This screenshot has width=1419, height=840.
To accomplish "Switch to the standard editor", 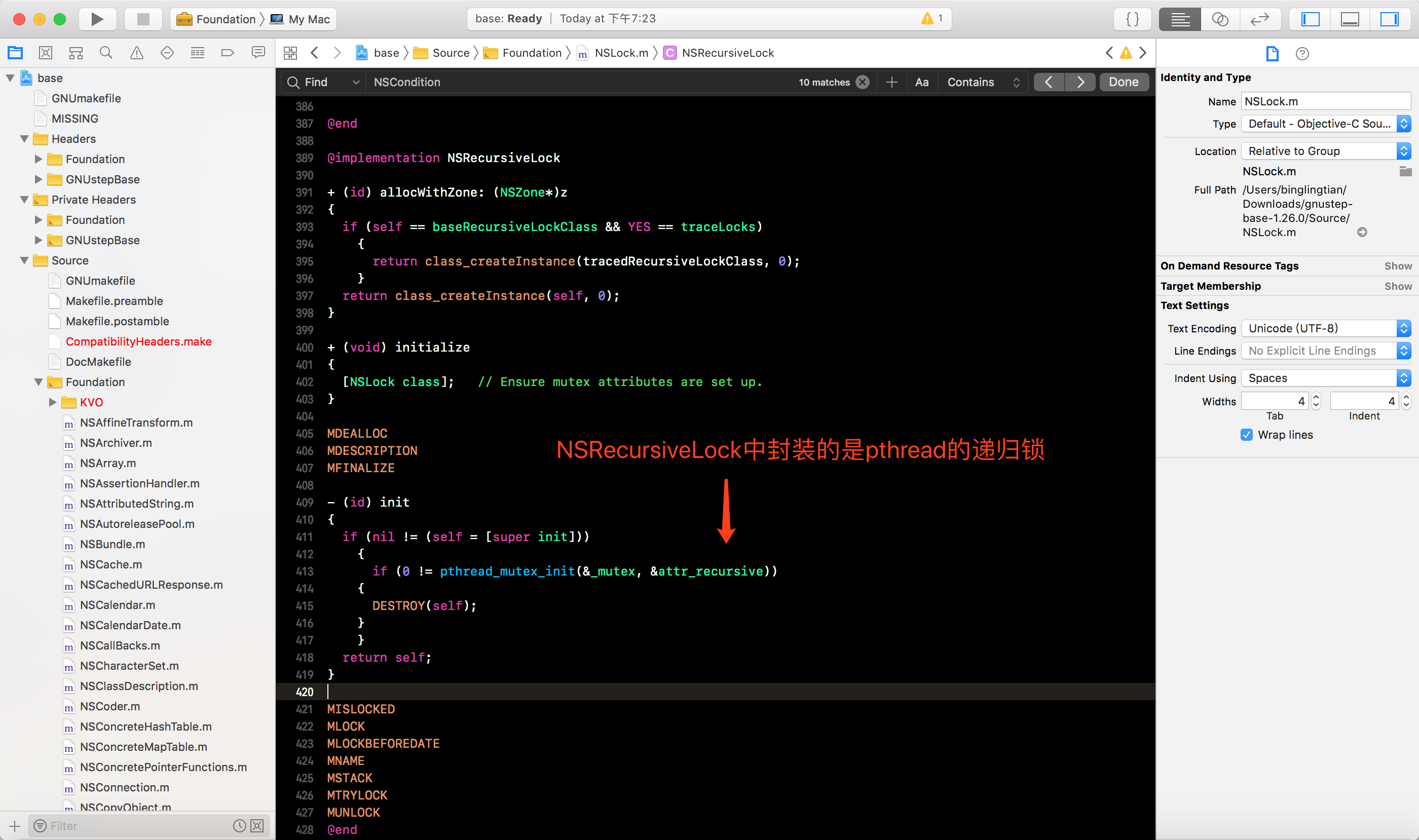I will (x=1180, y=19).
